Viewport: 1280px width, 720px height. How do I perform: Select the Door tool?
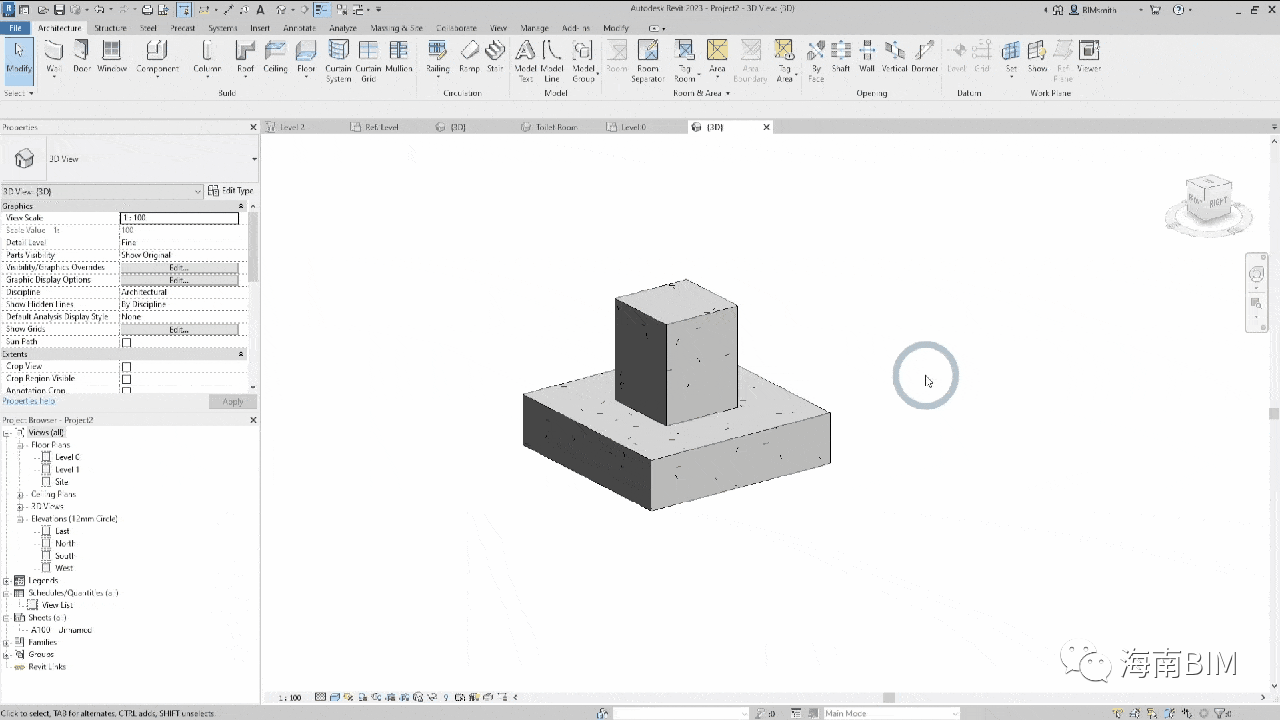(x=82, y=57)
